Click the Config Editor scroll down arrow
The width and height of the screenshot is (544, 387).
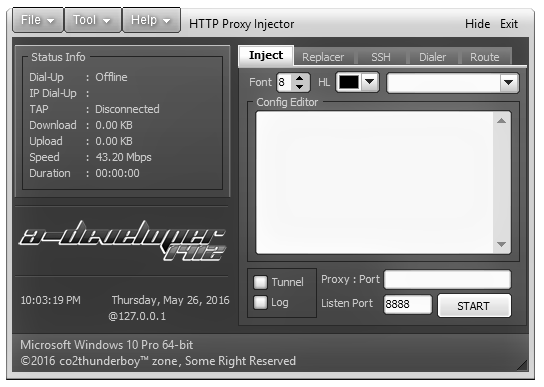(501, 244)
